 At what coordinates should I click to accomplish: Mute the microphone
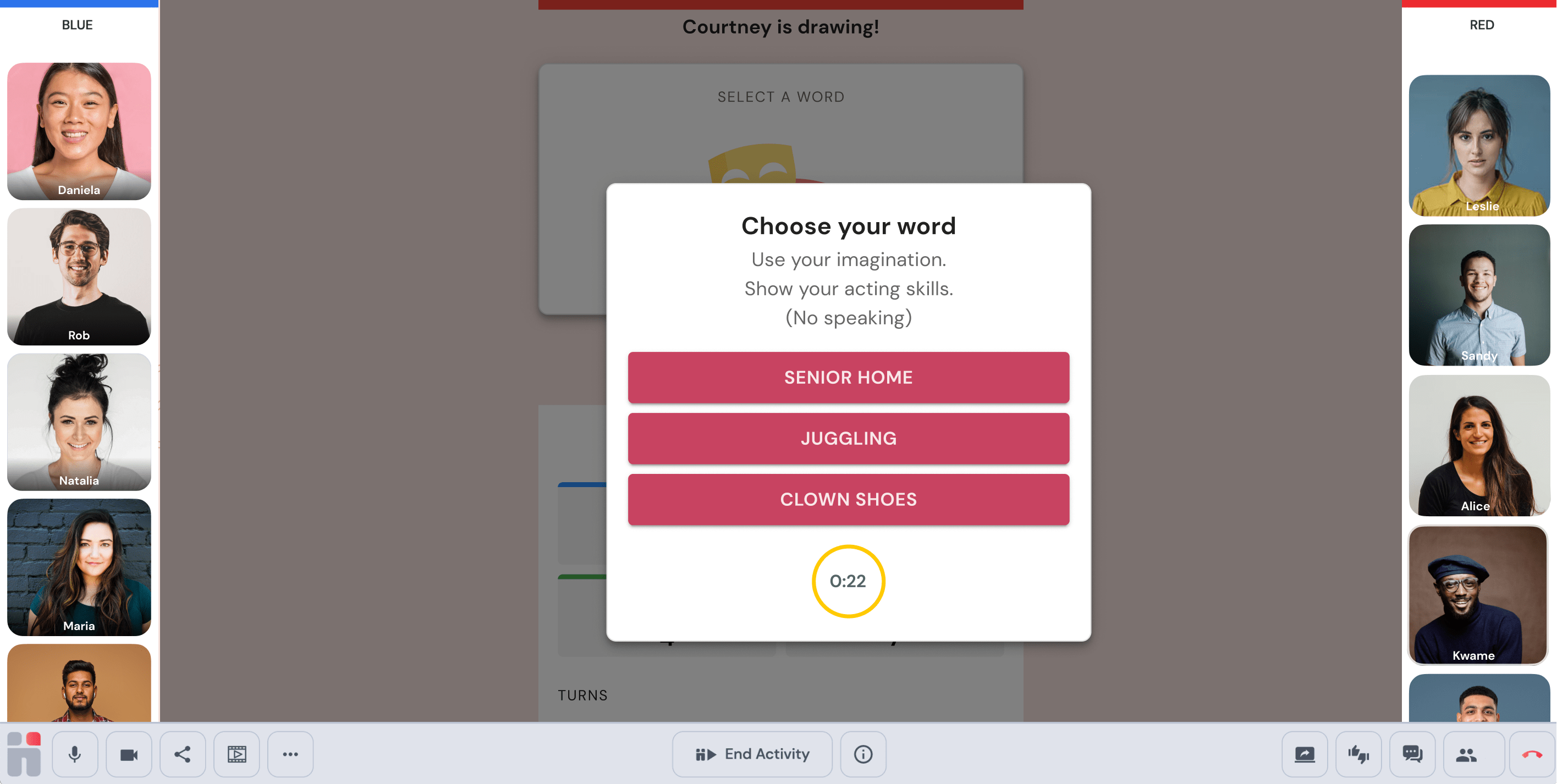pos(75,754)
